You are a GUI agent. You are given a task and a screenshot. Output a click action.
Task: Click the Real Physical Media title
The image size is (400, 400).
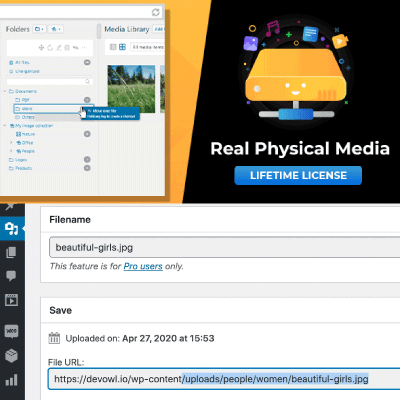tap(300, 148)
